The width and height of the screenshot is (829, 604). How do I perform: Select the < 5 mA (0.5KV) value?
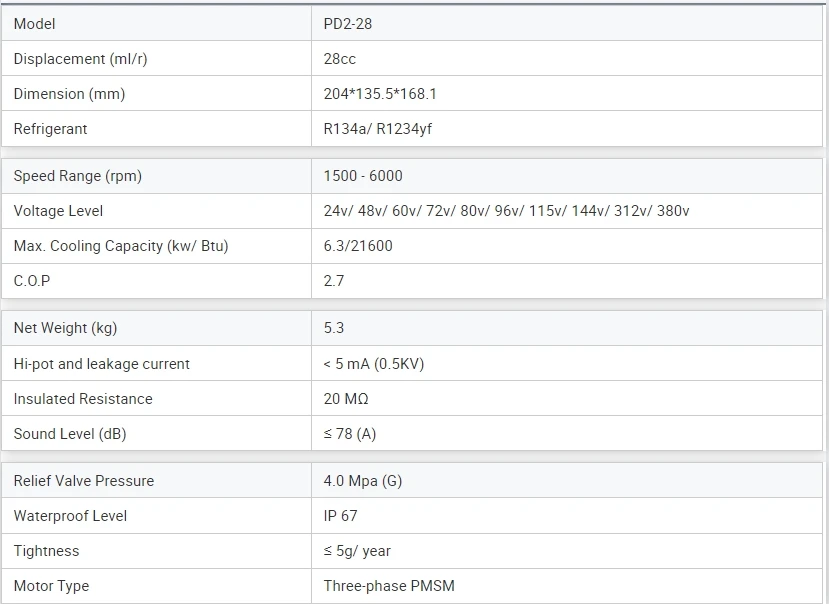[x=374, y=364]
